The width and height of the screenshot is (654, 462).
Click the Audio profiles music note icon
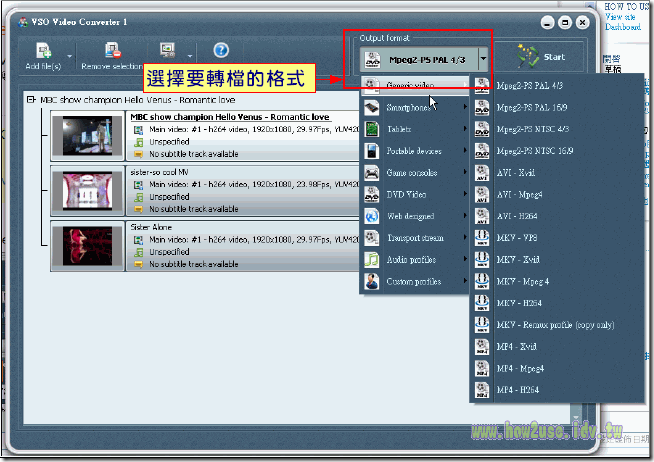click(372, 259)
